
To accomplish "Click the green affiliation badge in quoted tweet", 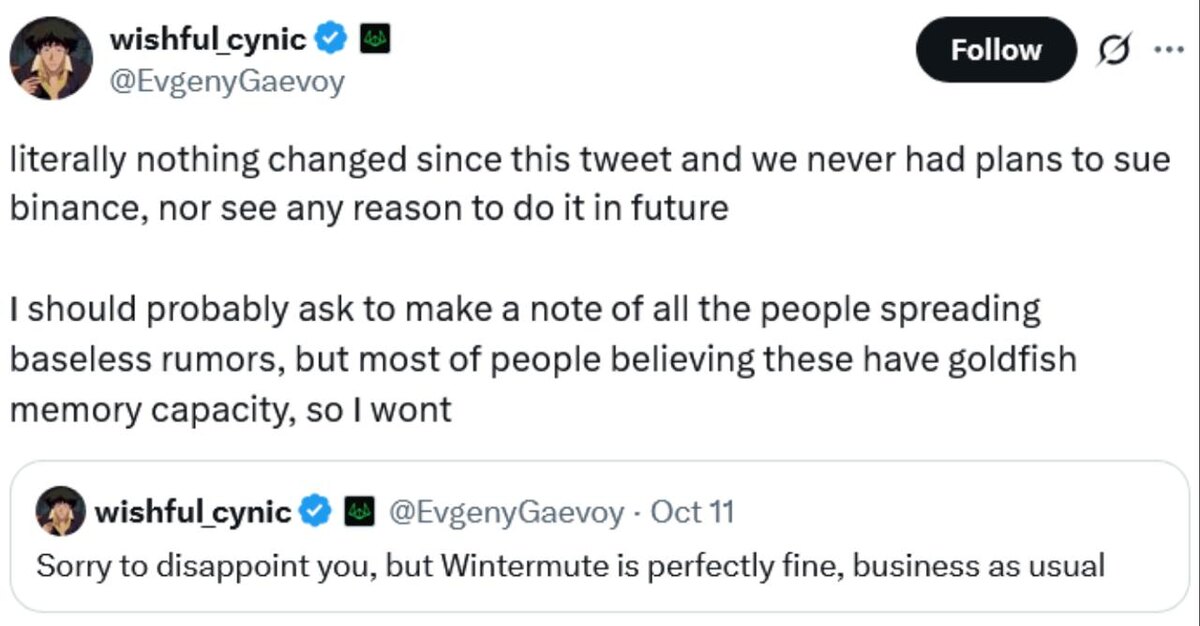I will 359,513.
